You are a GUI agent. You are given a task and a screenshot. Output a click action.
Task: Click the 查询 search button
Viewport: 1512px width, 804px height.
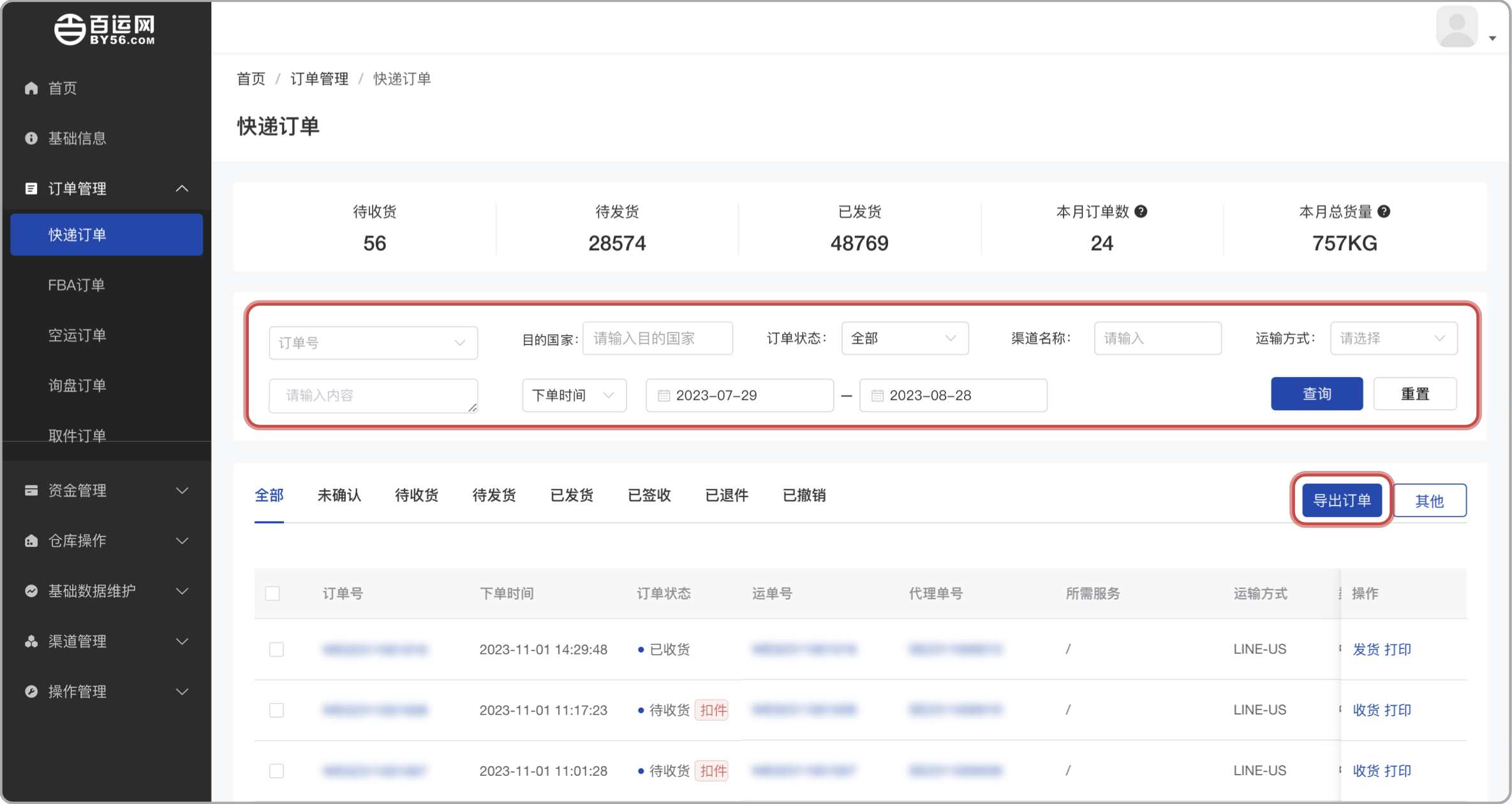(1316, 394)
